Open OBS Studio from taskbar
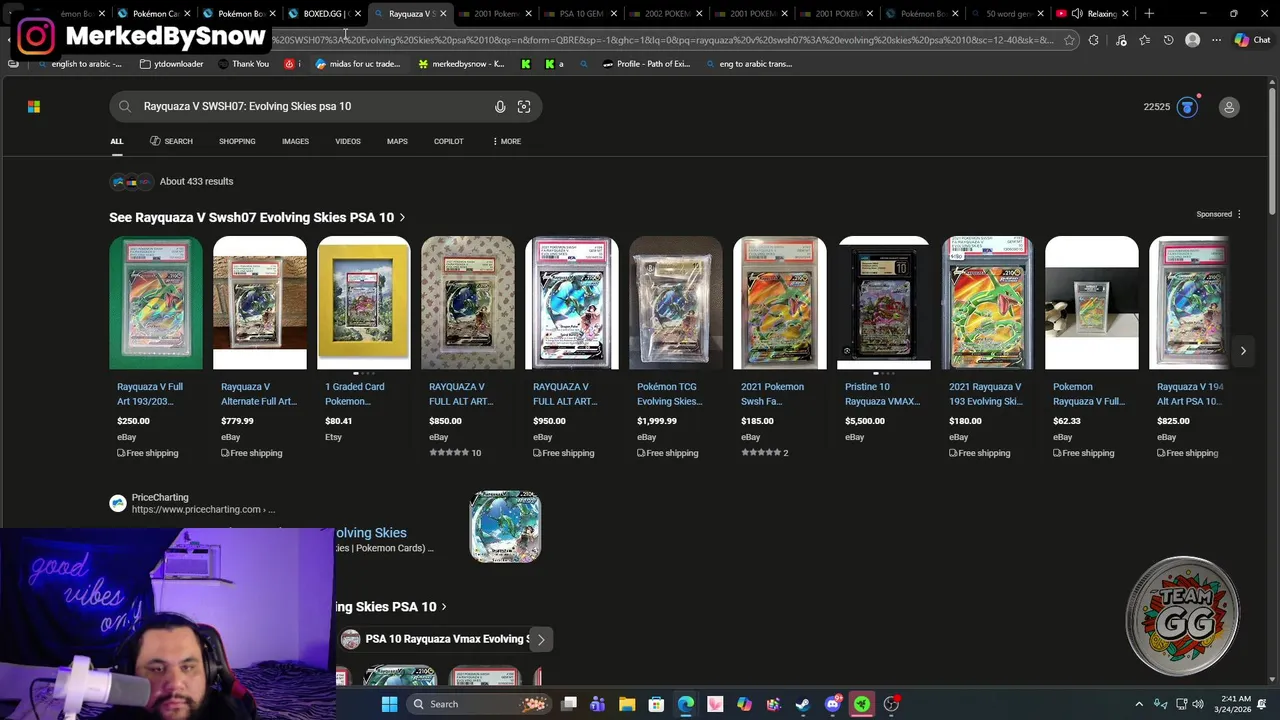The image size is (1280, 720). (891, 704)
